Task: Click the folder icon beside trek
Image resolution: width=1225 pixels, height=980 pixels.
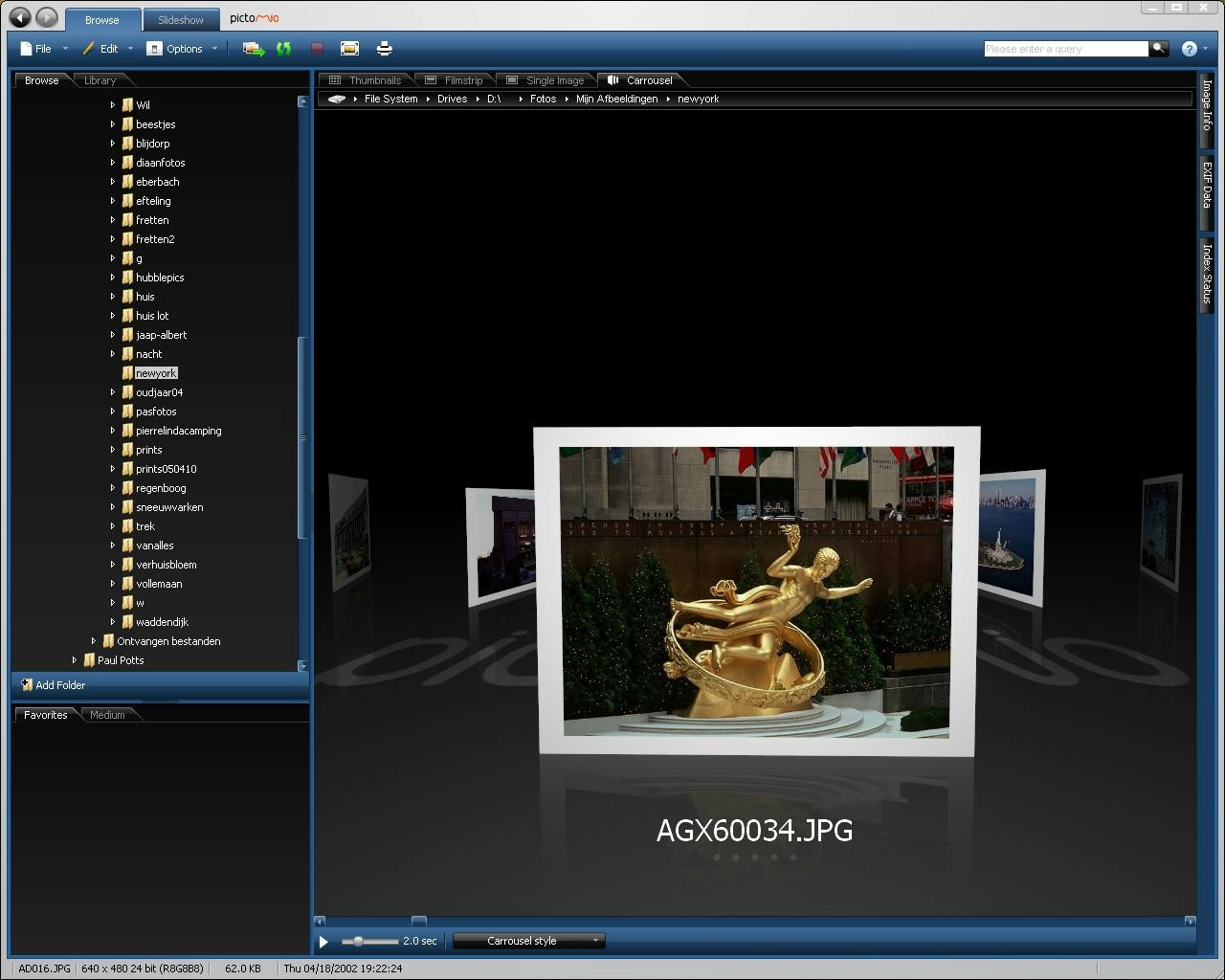Action: point(127,526)
